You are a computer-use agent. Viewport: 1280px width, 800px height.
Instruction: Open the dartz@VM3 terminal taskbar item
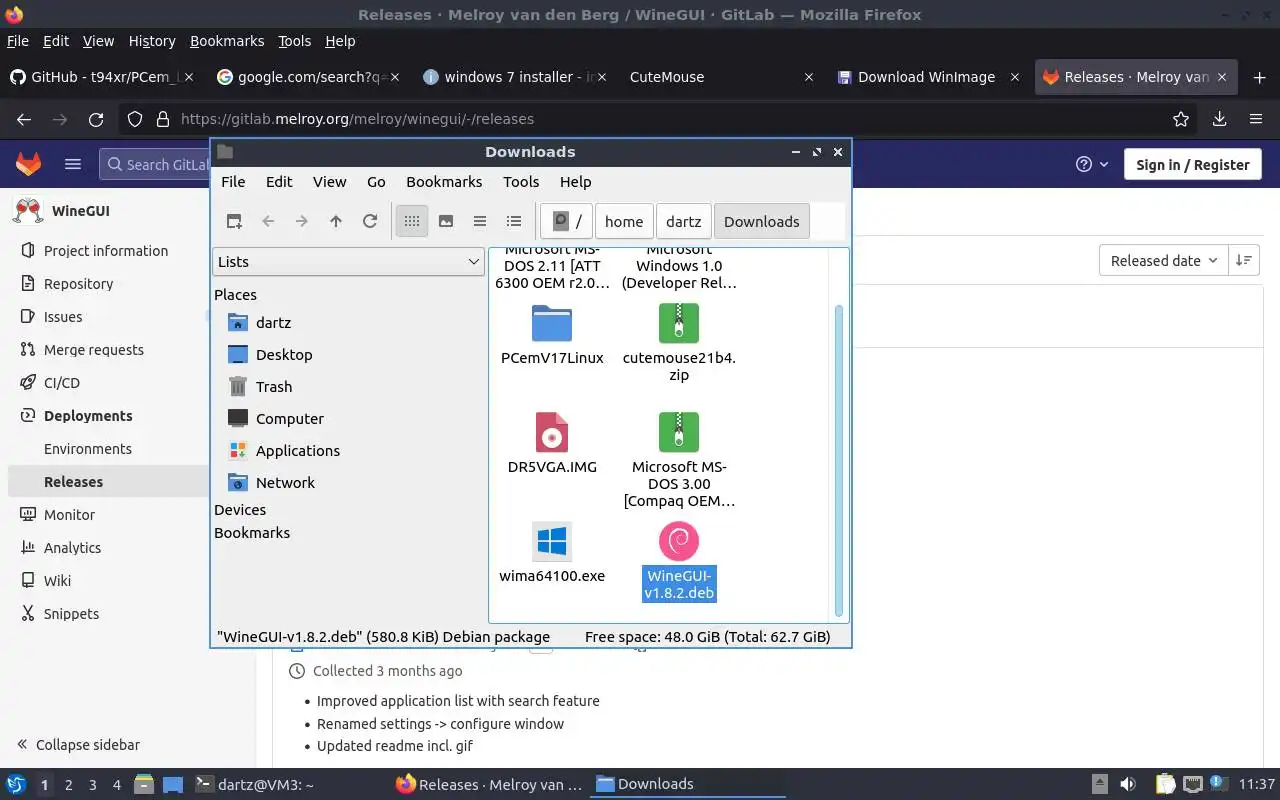coord(254,785)
